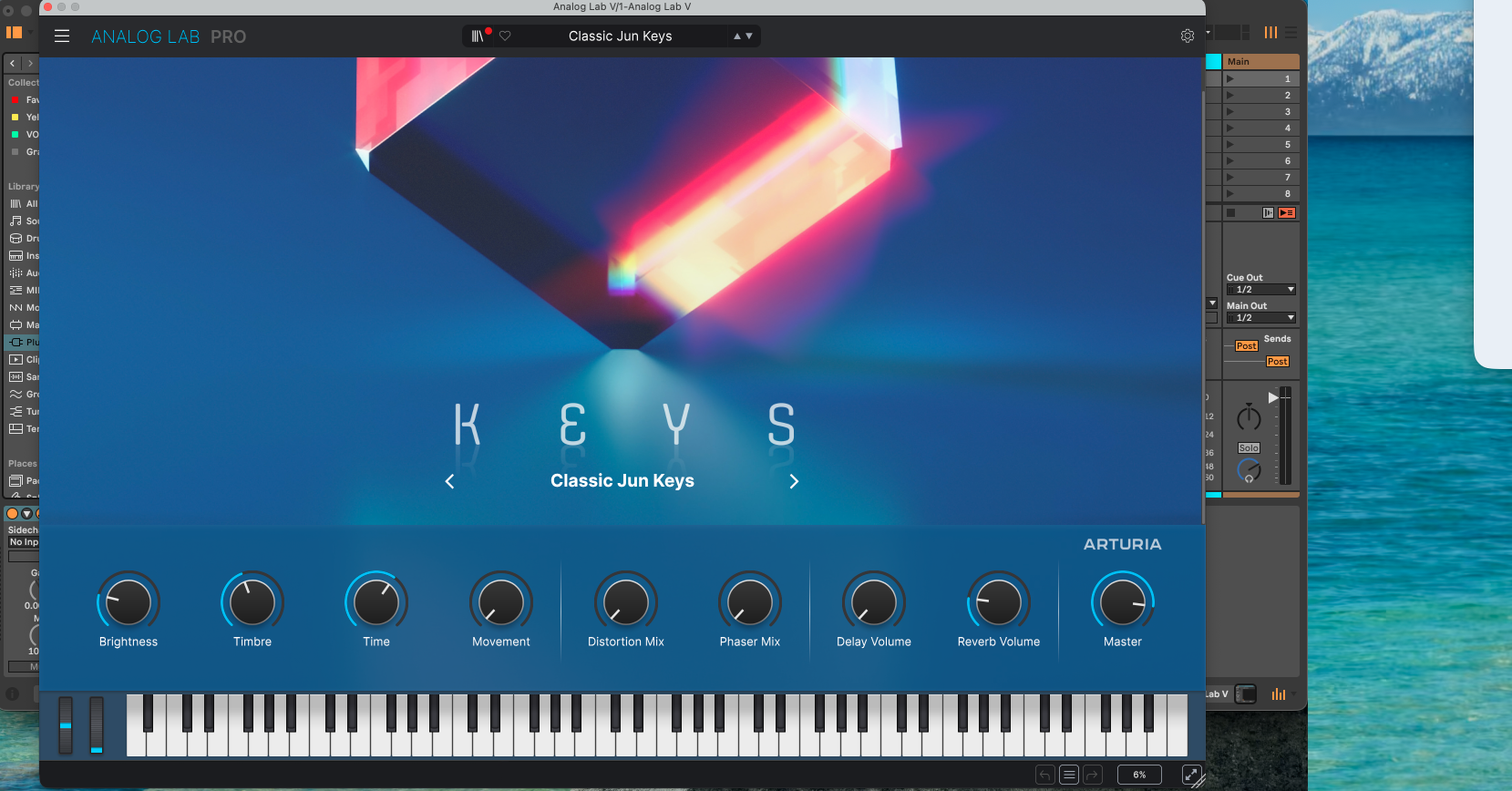Click the redo arrow in the bottom bar
Viewport: 1512px width, 791px height.
click(x=1093, y=775)
